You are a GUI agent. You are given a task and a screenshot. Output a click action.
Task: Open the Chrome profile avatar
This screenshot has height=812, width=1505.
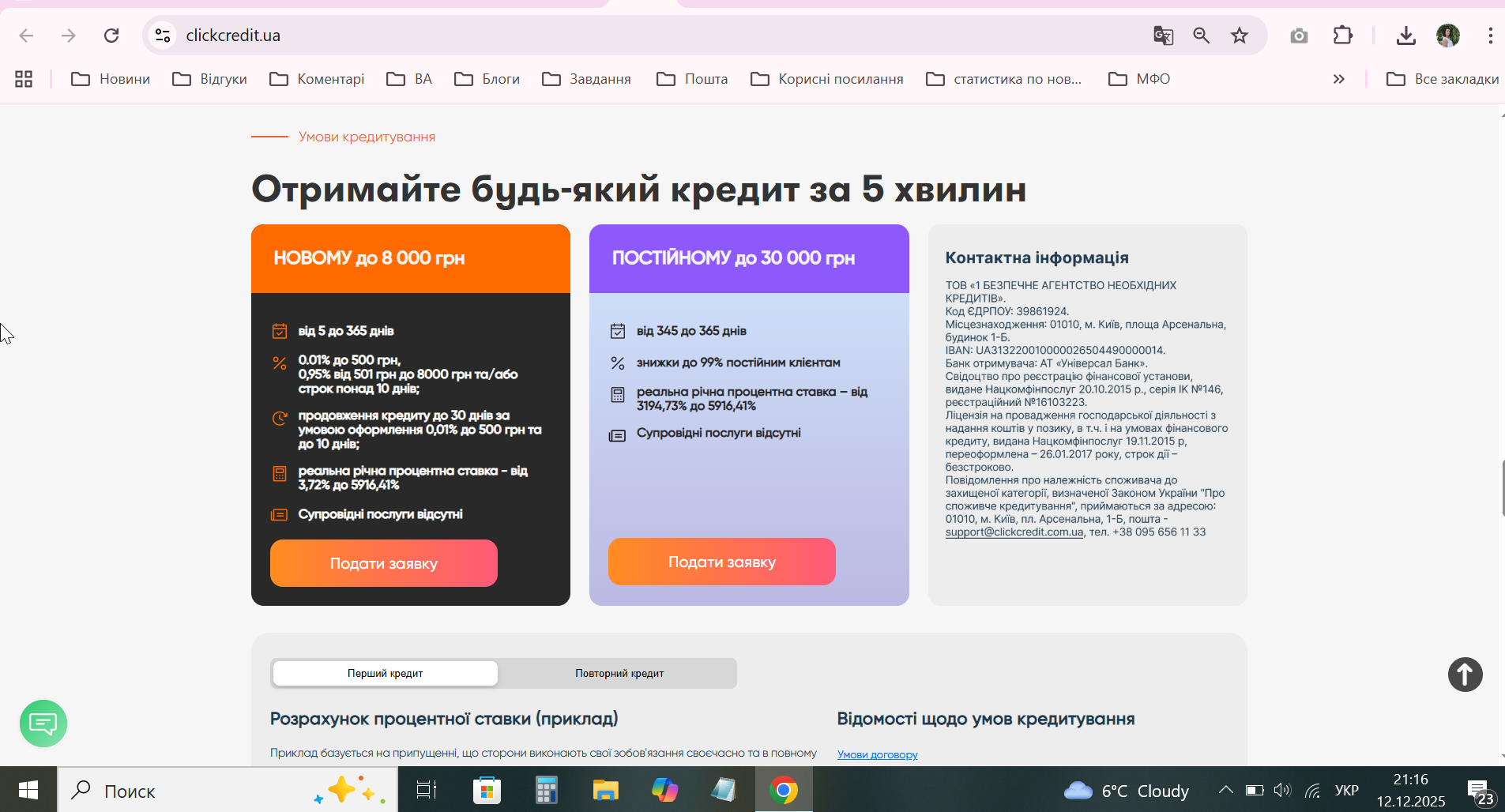[x=1447, y=36]
